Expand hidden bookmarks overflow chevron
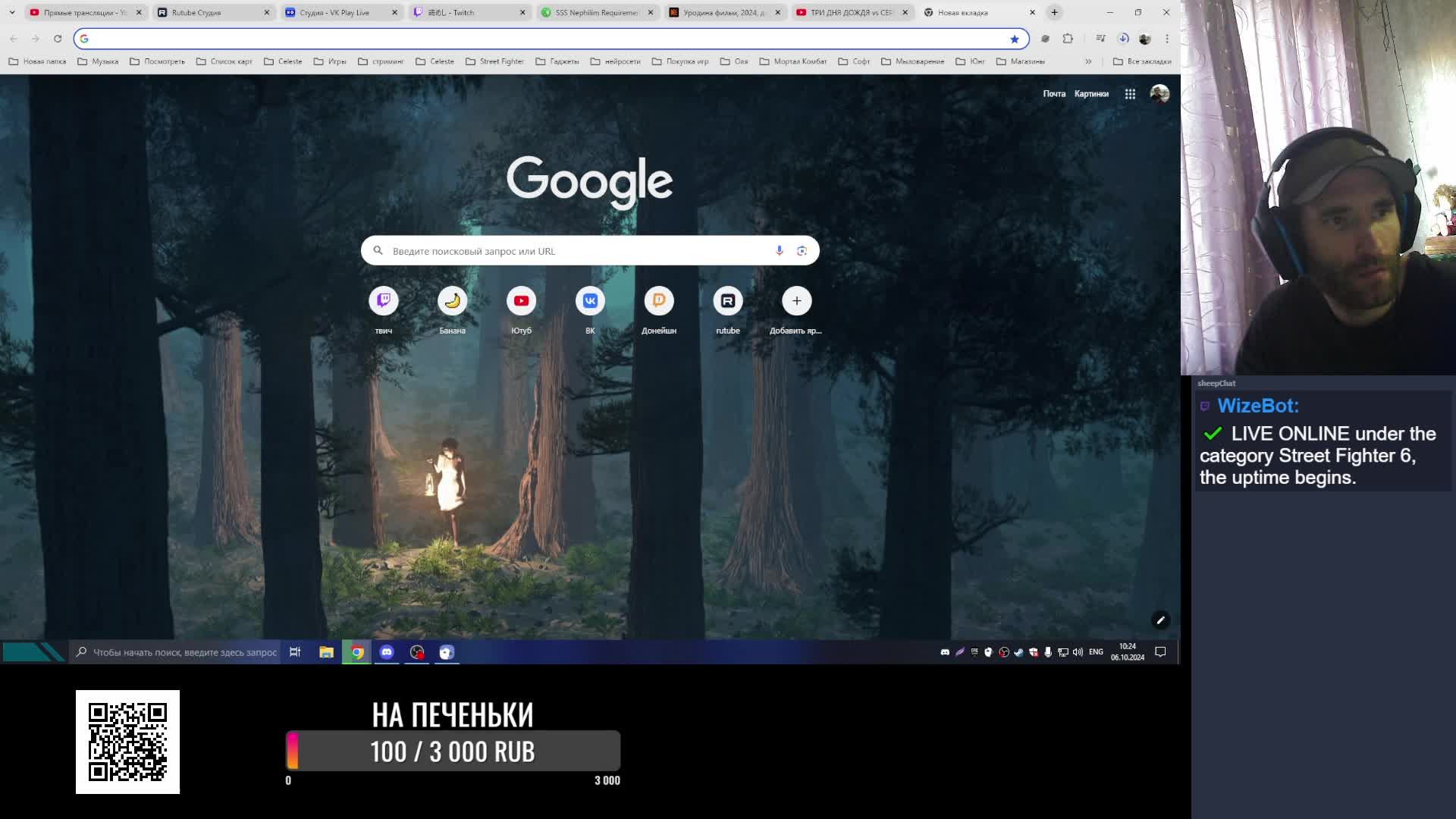Image resolution: width=1456 pixels, height=819 pixels. pyautogui.click(x=1088, y=61)
